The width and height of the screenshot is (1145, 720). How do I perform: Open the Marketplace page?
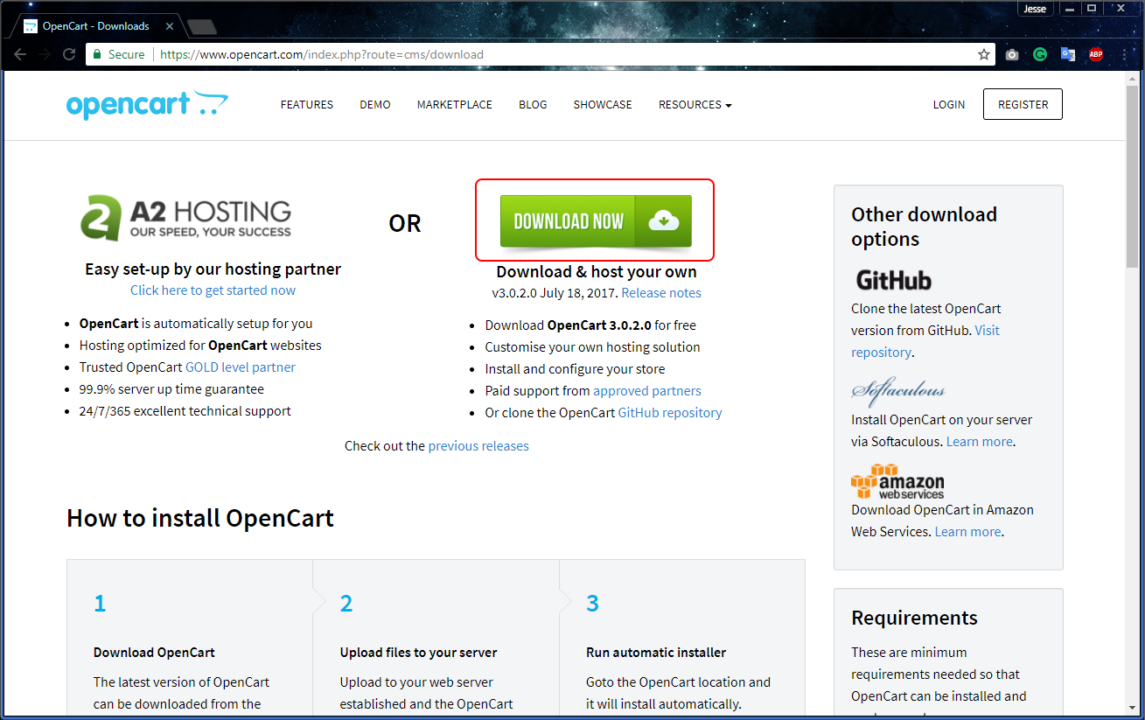(454, 104)
